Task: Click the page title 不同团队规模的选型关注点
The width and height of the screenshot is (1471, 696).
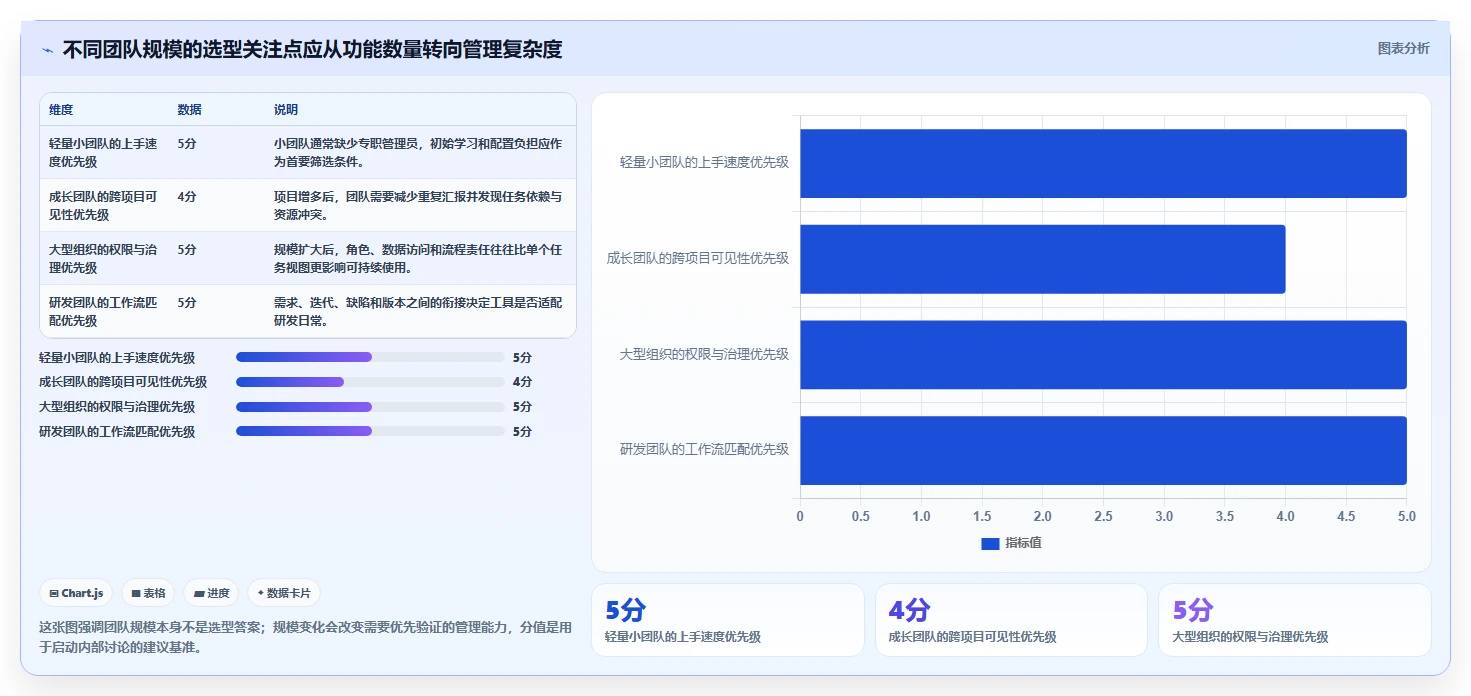Action: click(x=312, y=49)
